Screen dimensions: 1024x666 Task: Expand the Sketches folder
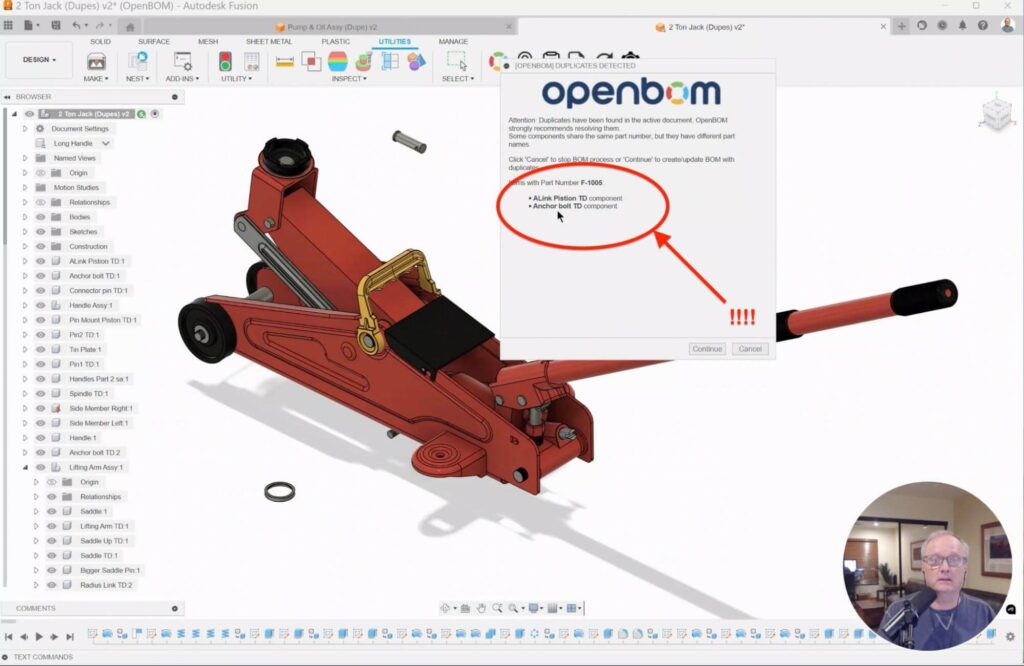pyautogui.click(x=25, y=232)
